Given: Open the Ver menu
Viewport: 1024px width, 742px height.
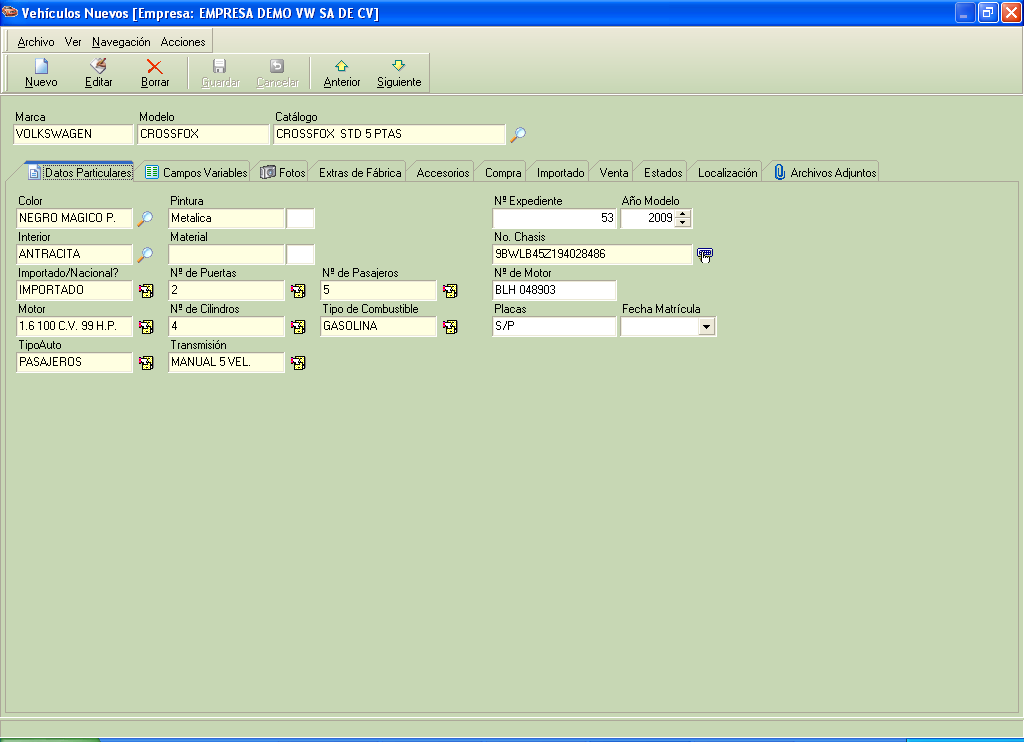Looking at the screenshot, I should click(x=72, y=42).
